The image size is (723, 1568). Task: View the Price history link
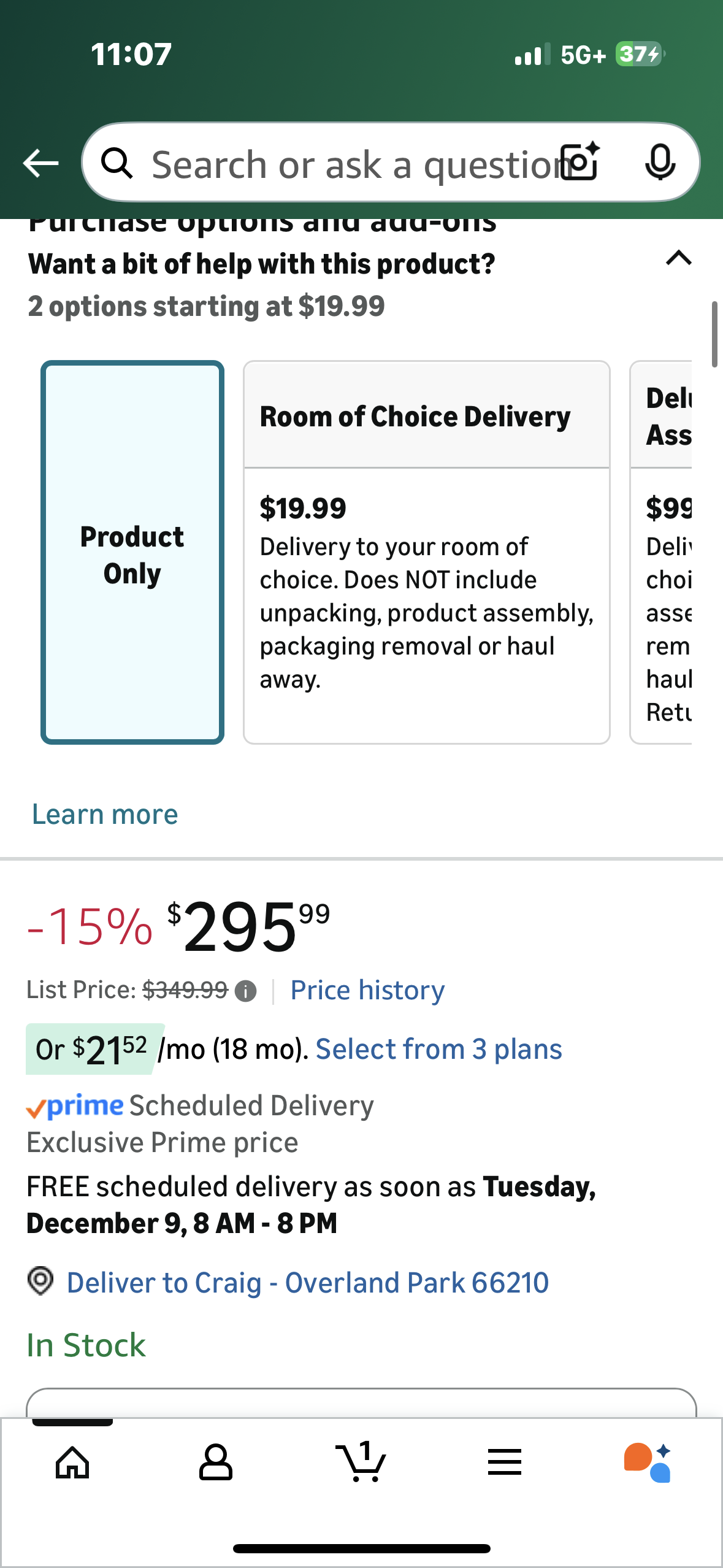tap(367, 991)
